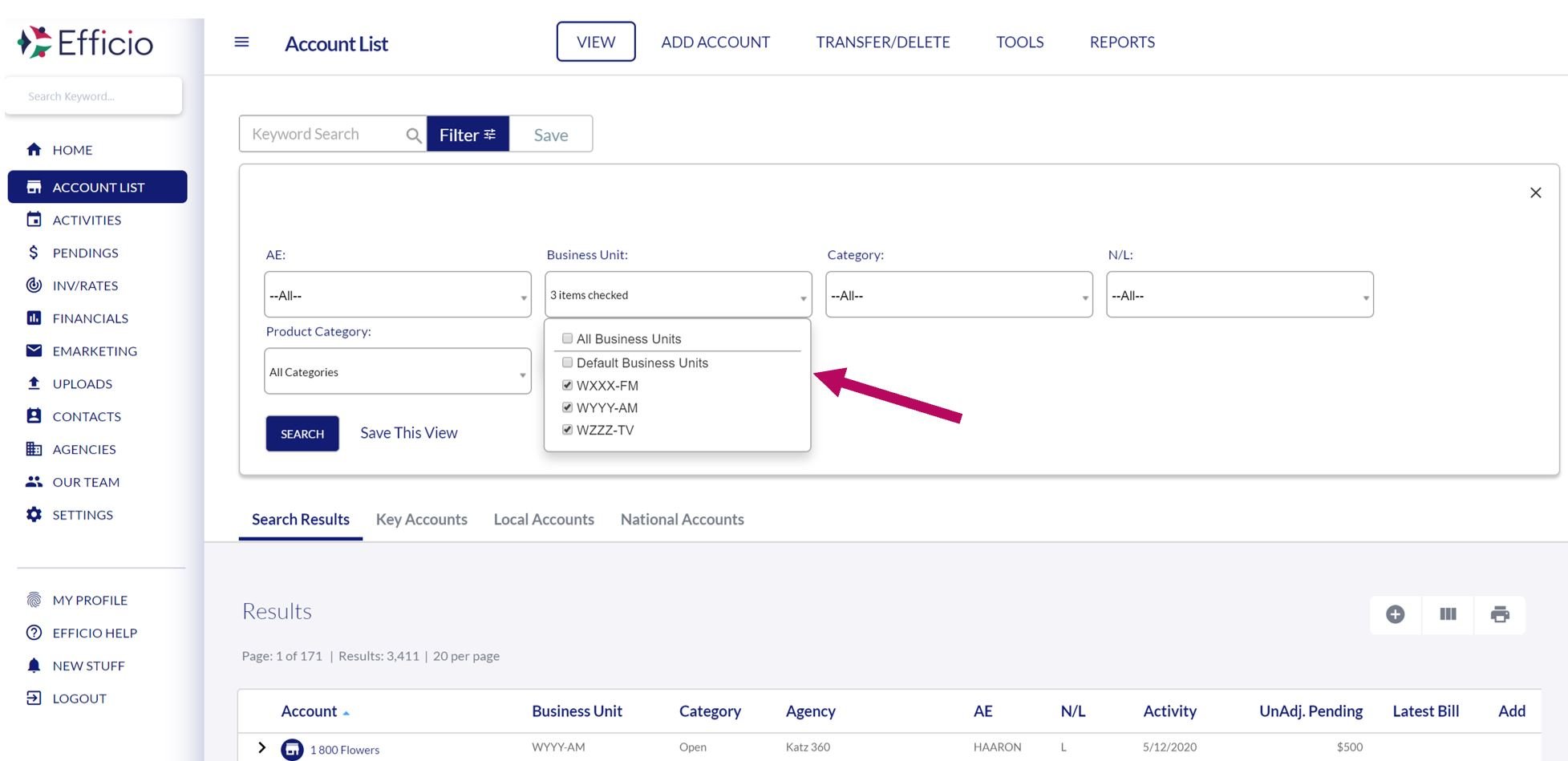
Task: Click the Our Team people icon
Action: pyautogui.click(x=34, y=482)
